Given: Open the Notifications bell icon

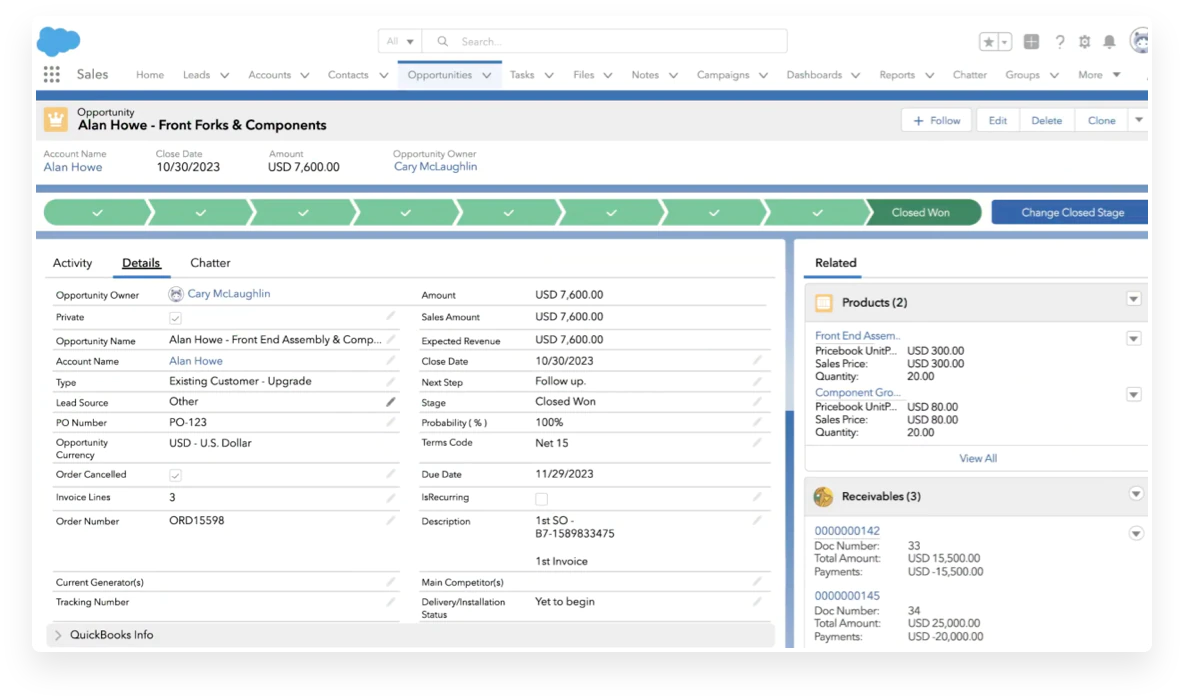Looking at the screenshot, I should [x=1109, y=42].
